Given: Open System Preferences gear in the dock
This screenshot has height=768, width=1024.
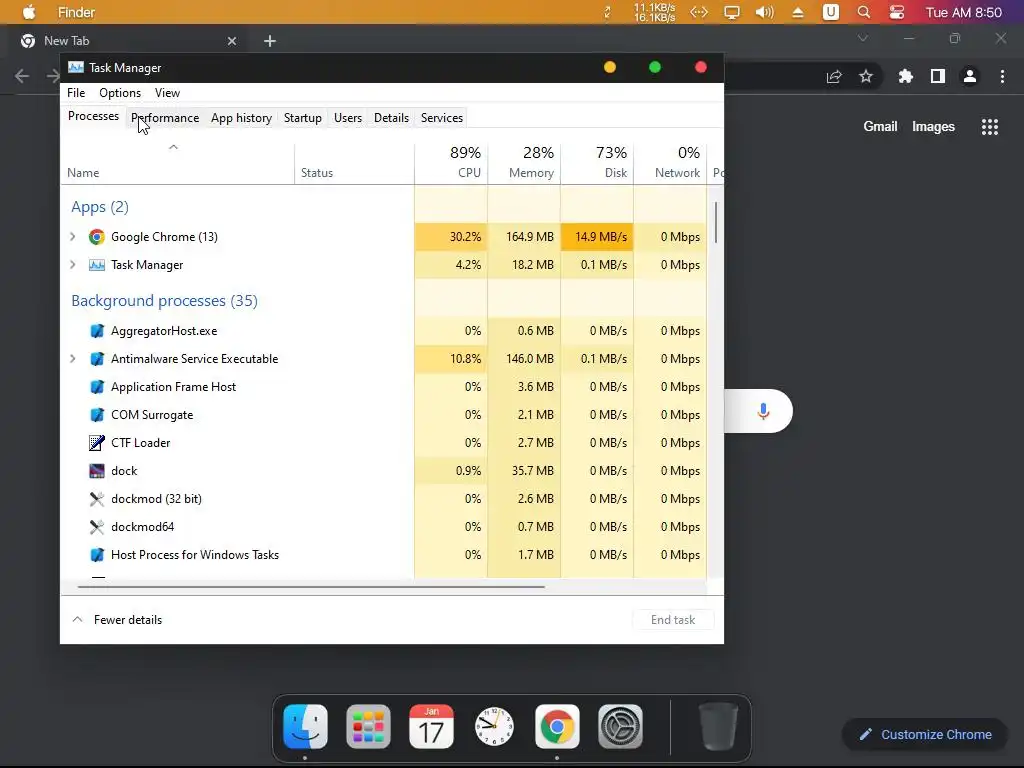Looking at the screenshot, I should click(620, 726).
